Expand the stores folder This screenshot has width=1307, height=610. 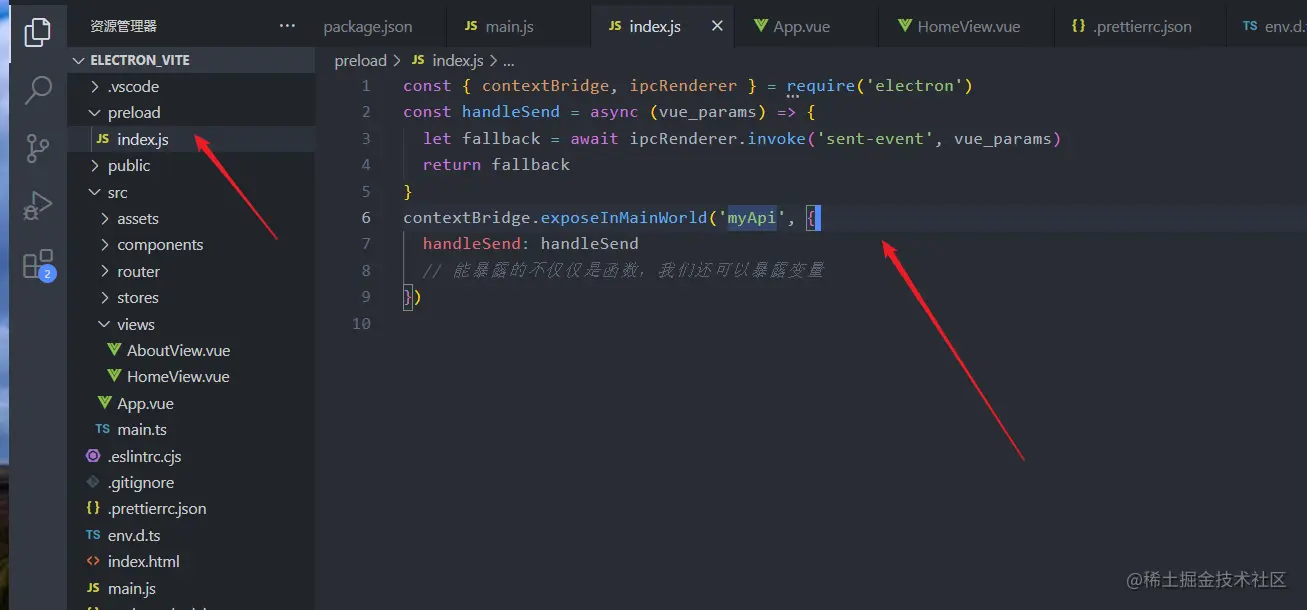[191, 298]
